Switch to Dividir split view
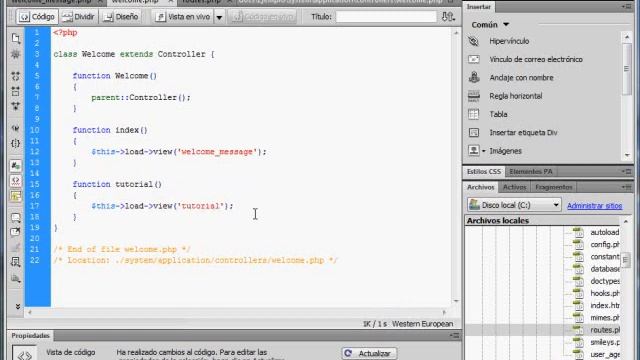 coord(78,17)
